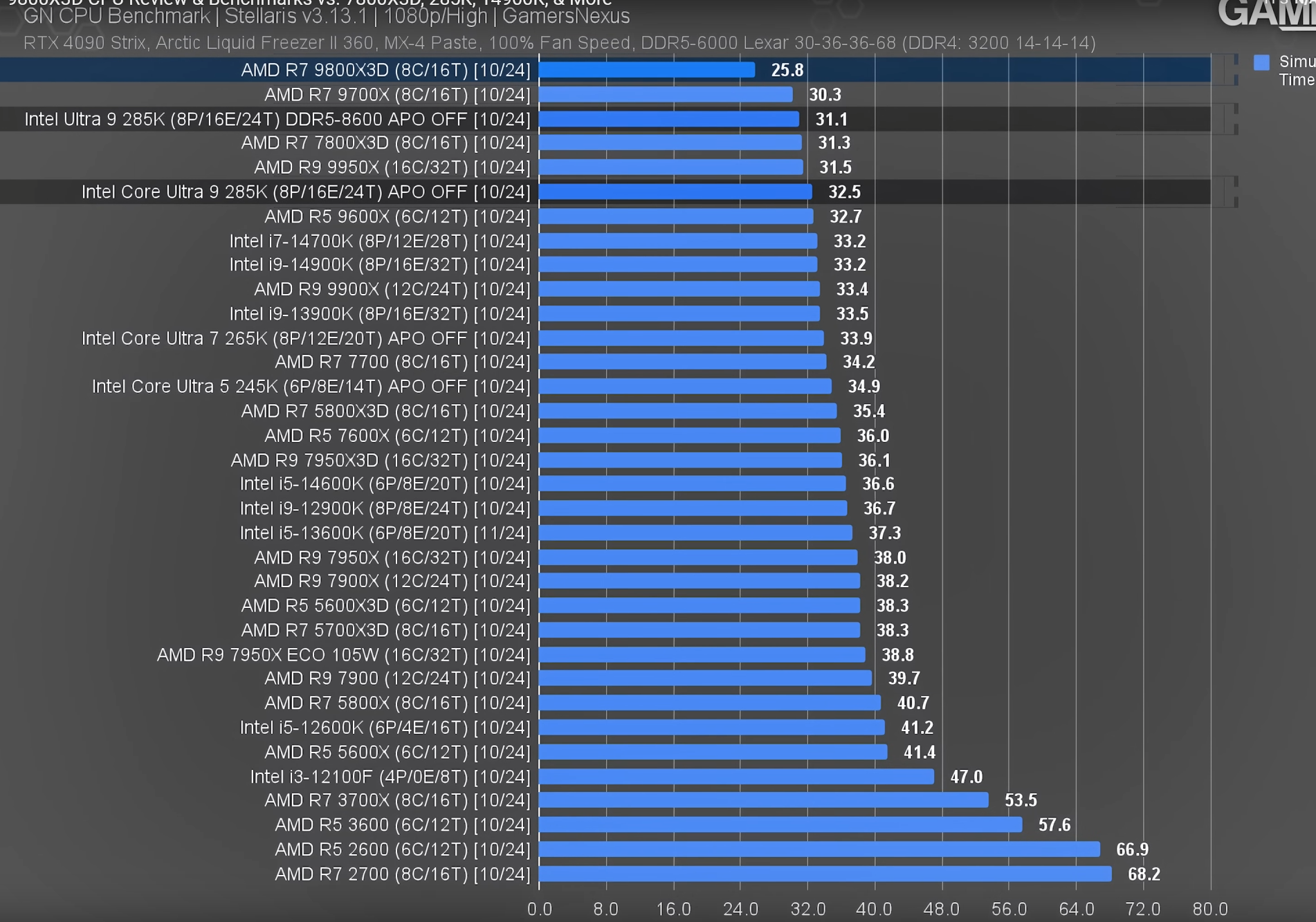1316x922 pixels.
Task: Click the 'RTX 4090 Strix' test setup subtitle
Action: 559,43
